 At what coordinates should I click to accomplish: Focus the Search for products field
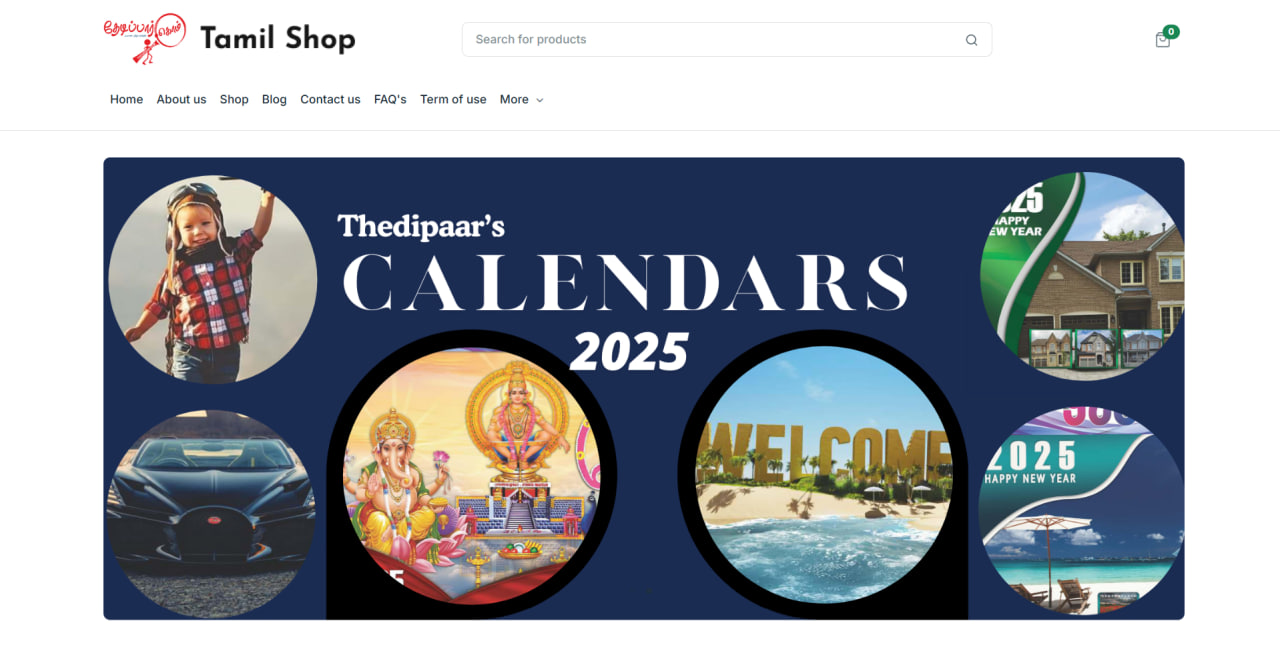tap(727, 40)
